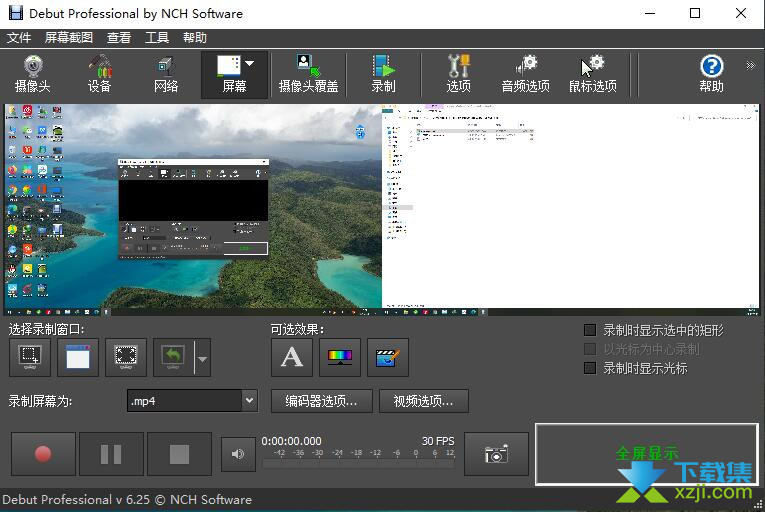Open the 摄像头覆盖 camera overlay tool
Viewport: 765px width, 512px height.
[x=308, y=75]
